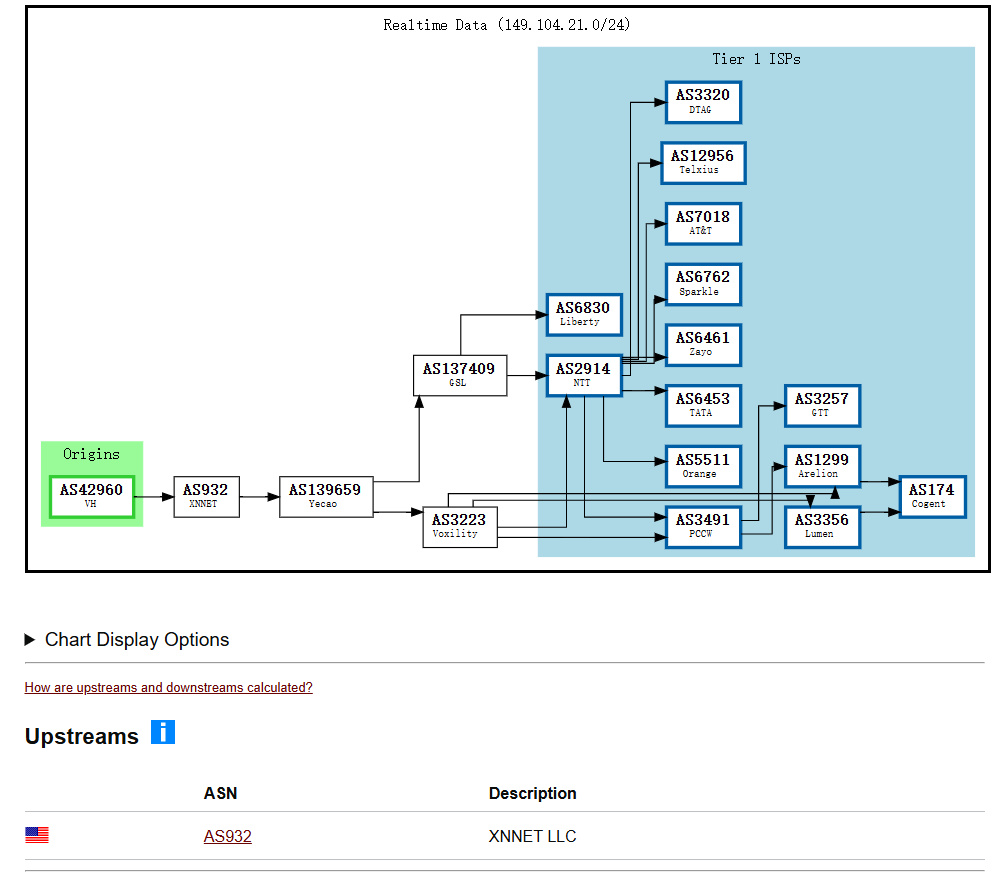Click the US flag icon in AS932 row
This screenshot has height=872, width=1002.
pos(37,835)
